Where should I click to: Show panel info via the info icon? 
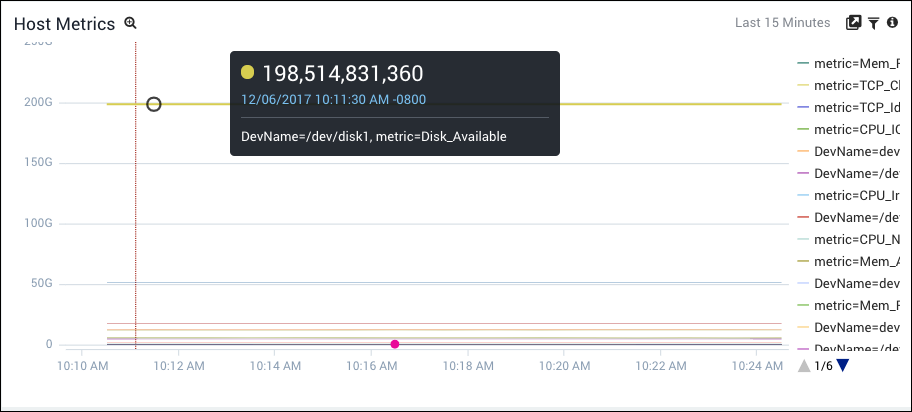point(892,23)
